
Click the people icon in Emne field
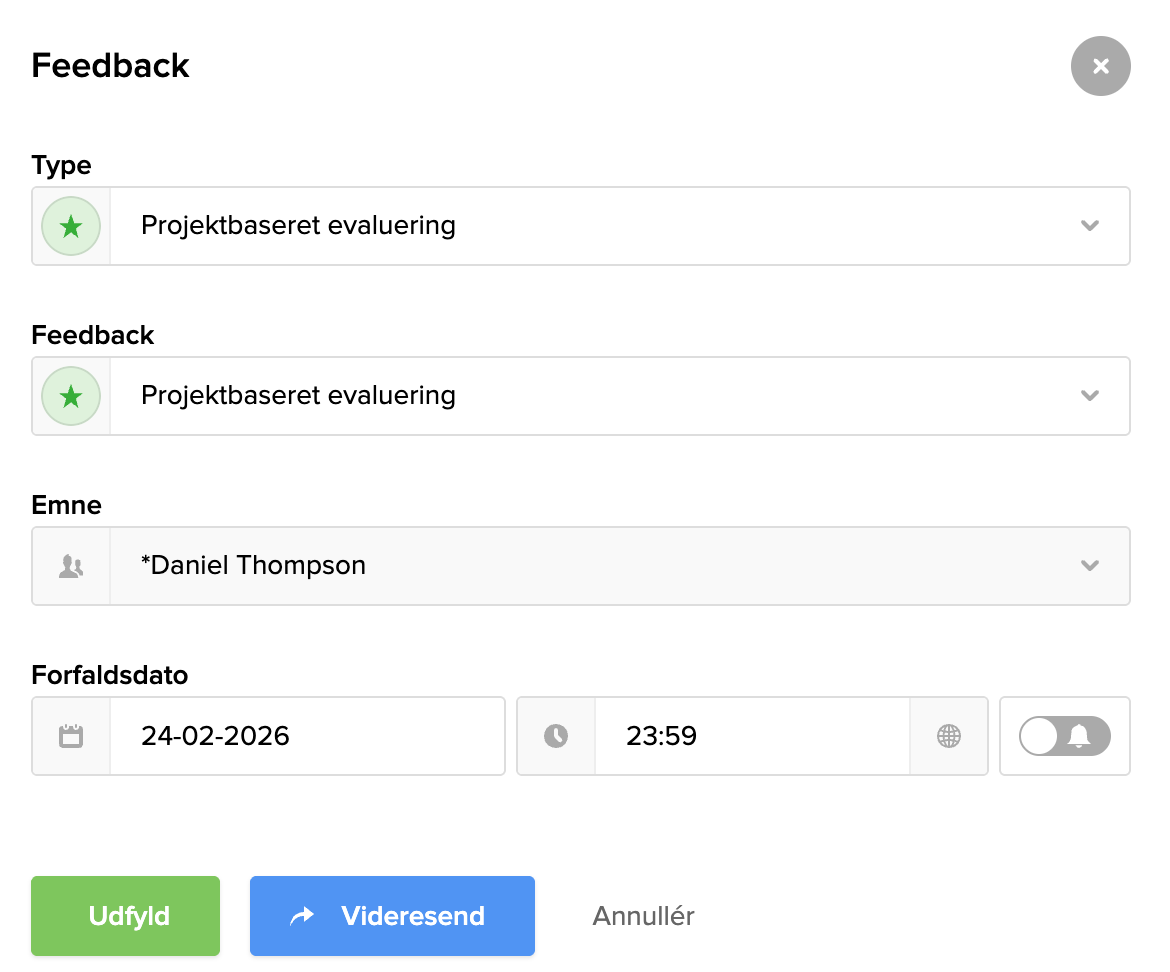pyautogui.click(x=71, y=567)
